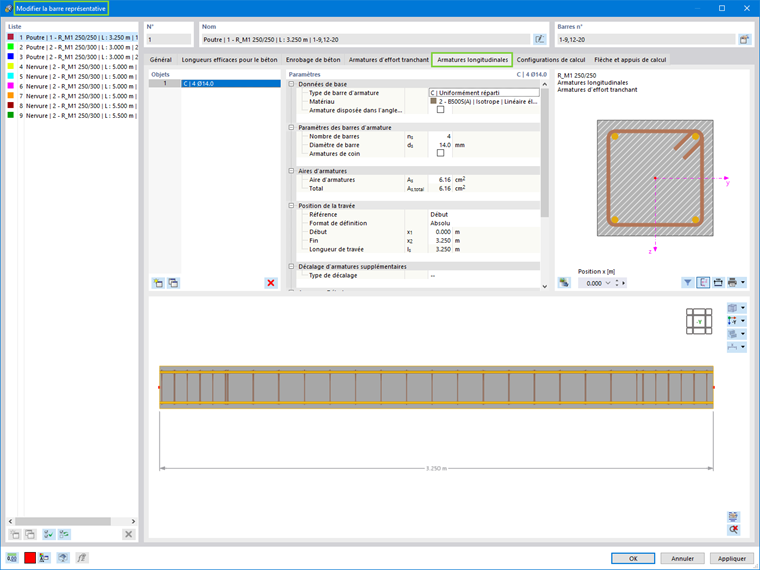Open the Position x dropdown arrow
The image size is (760, 570).
pos(608,283)
